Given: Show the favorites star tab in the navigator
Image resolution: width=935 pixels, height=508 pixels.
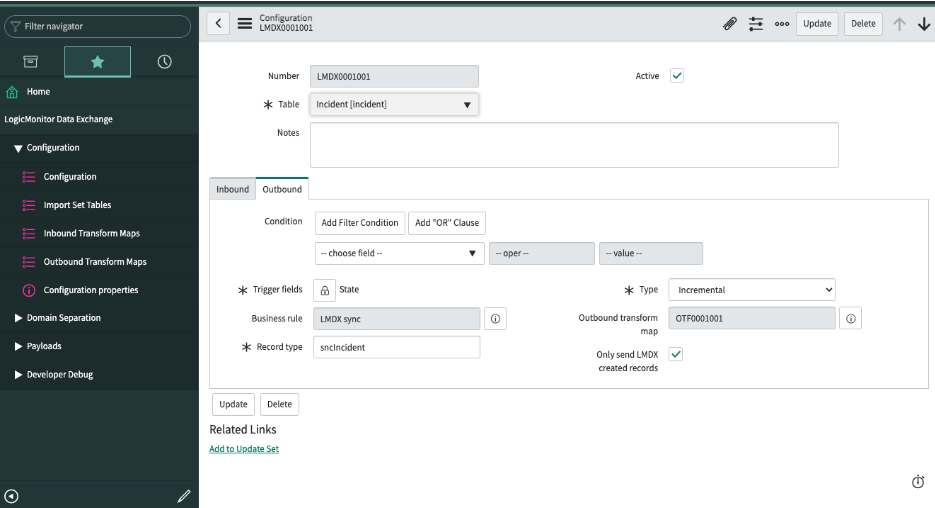Looking at the screenshot, I should pyautogui.click(x=97, y=61).
